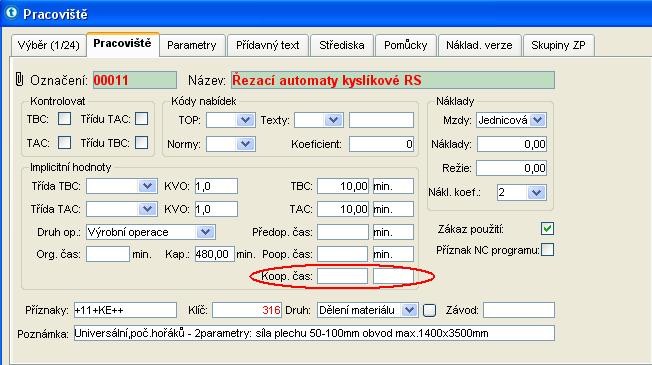Click the Koop. čas unit field
Image resolution: width=652 pixels, height=365 pixels.
[x=393, y=276]
